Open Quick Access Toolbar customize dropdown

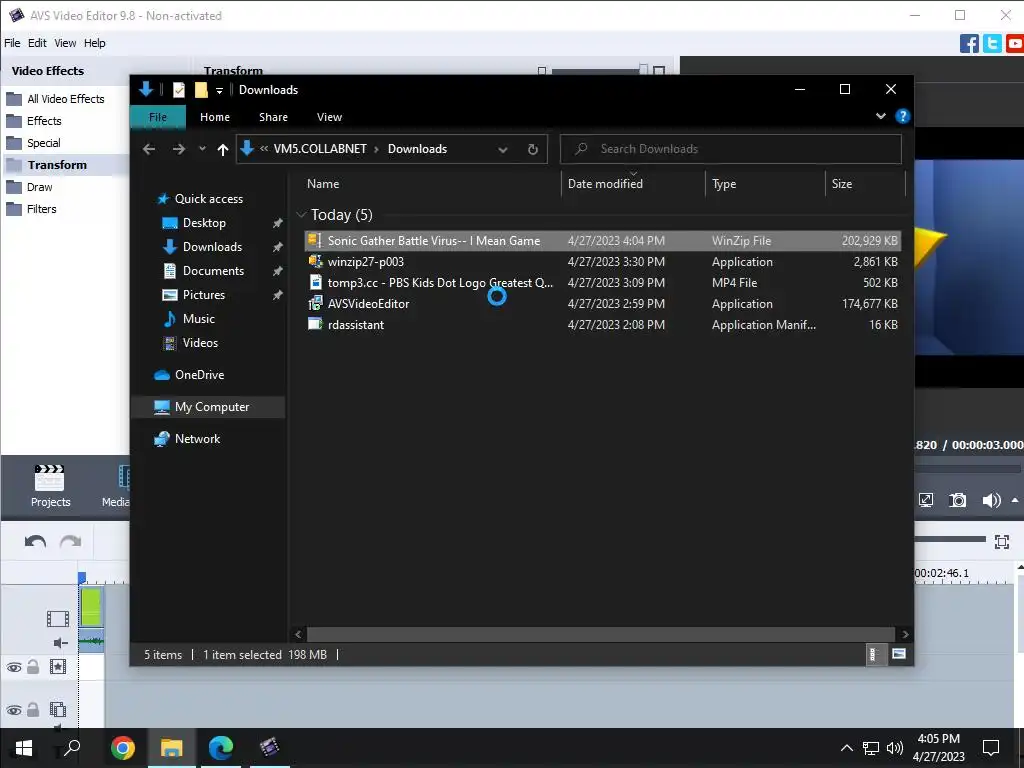point(219,90)
